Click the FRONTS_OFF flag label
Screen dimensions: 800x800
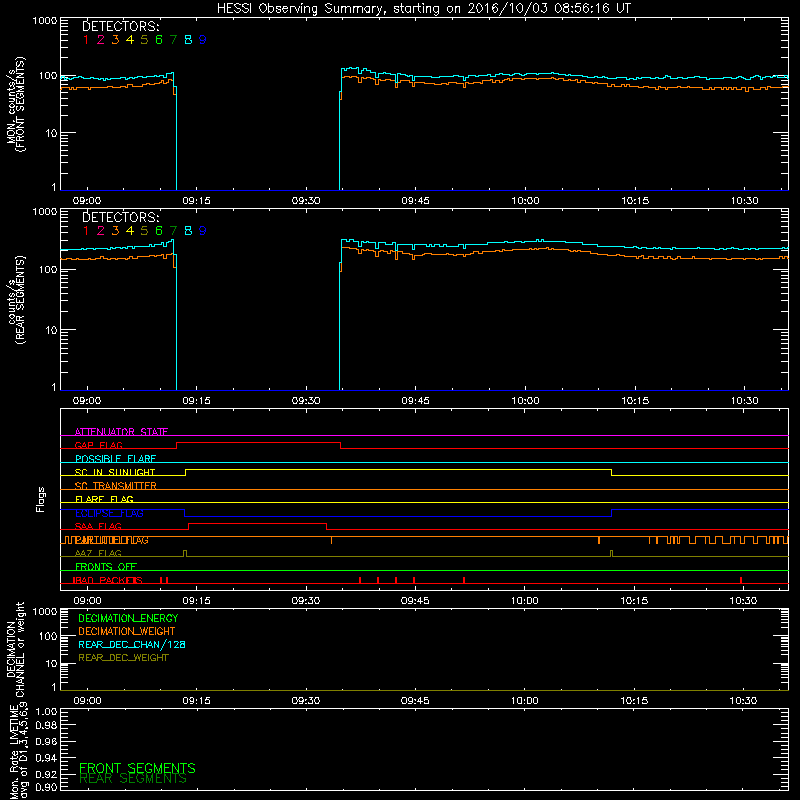point(106,567)
